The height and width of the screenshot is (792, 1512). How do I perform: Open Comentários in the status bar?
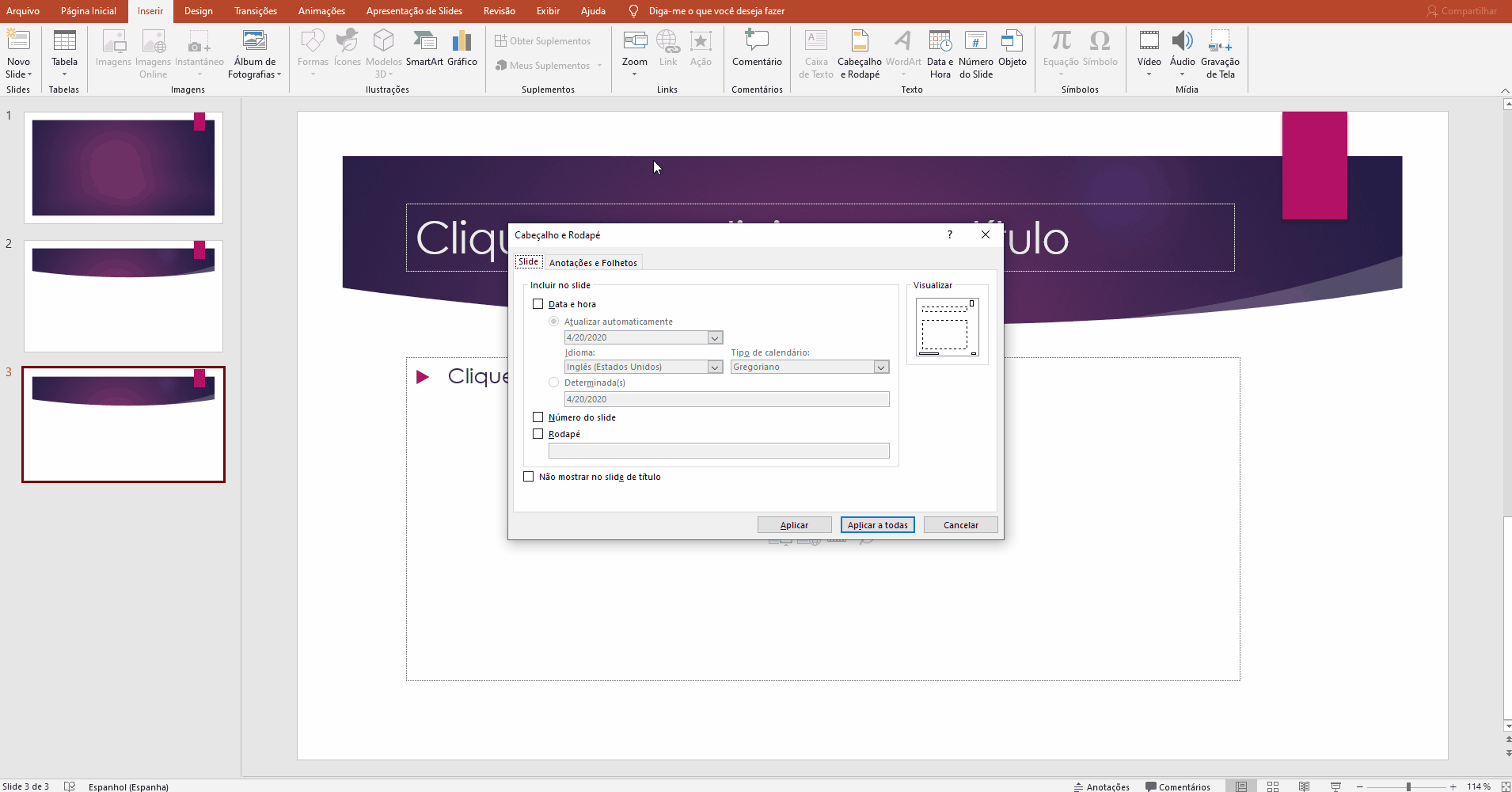coord(1178,786)
